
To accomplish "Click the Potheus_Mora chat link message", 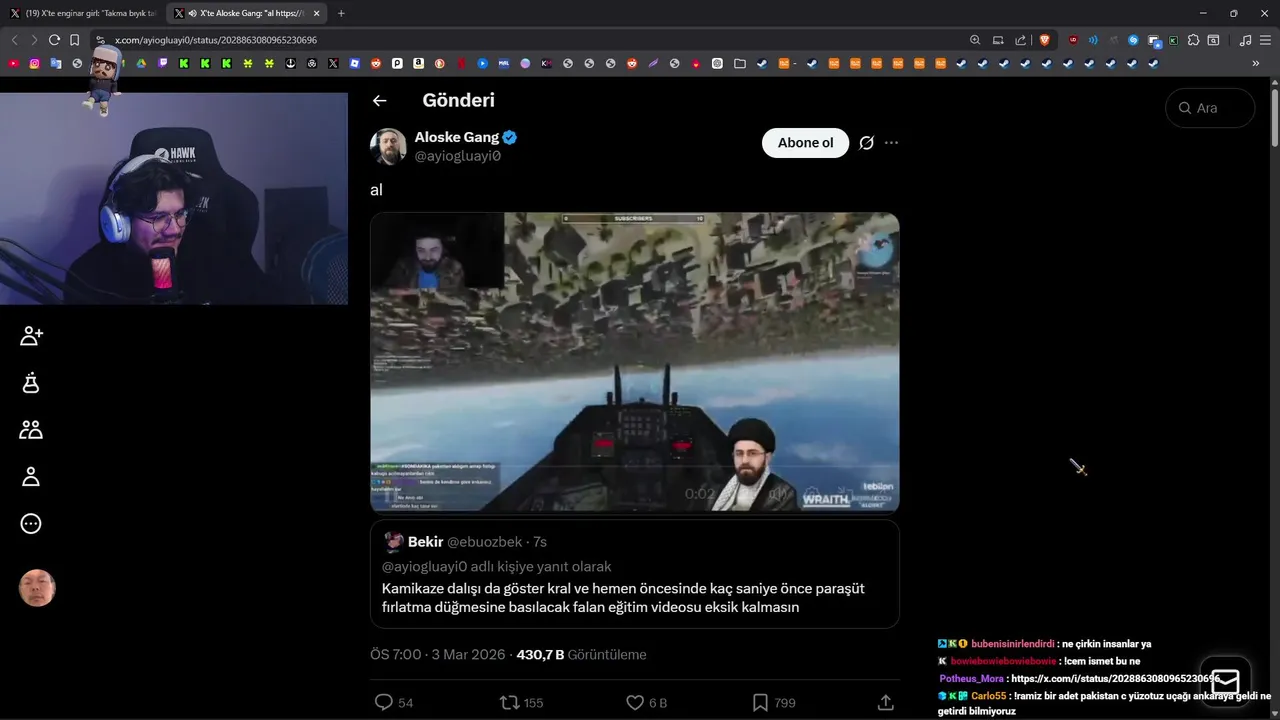I will [x=1079, y=678].
